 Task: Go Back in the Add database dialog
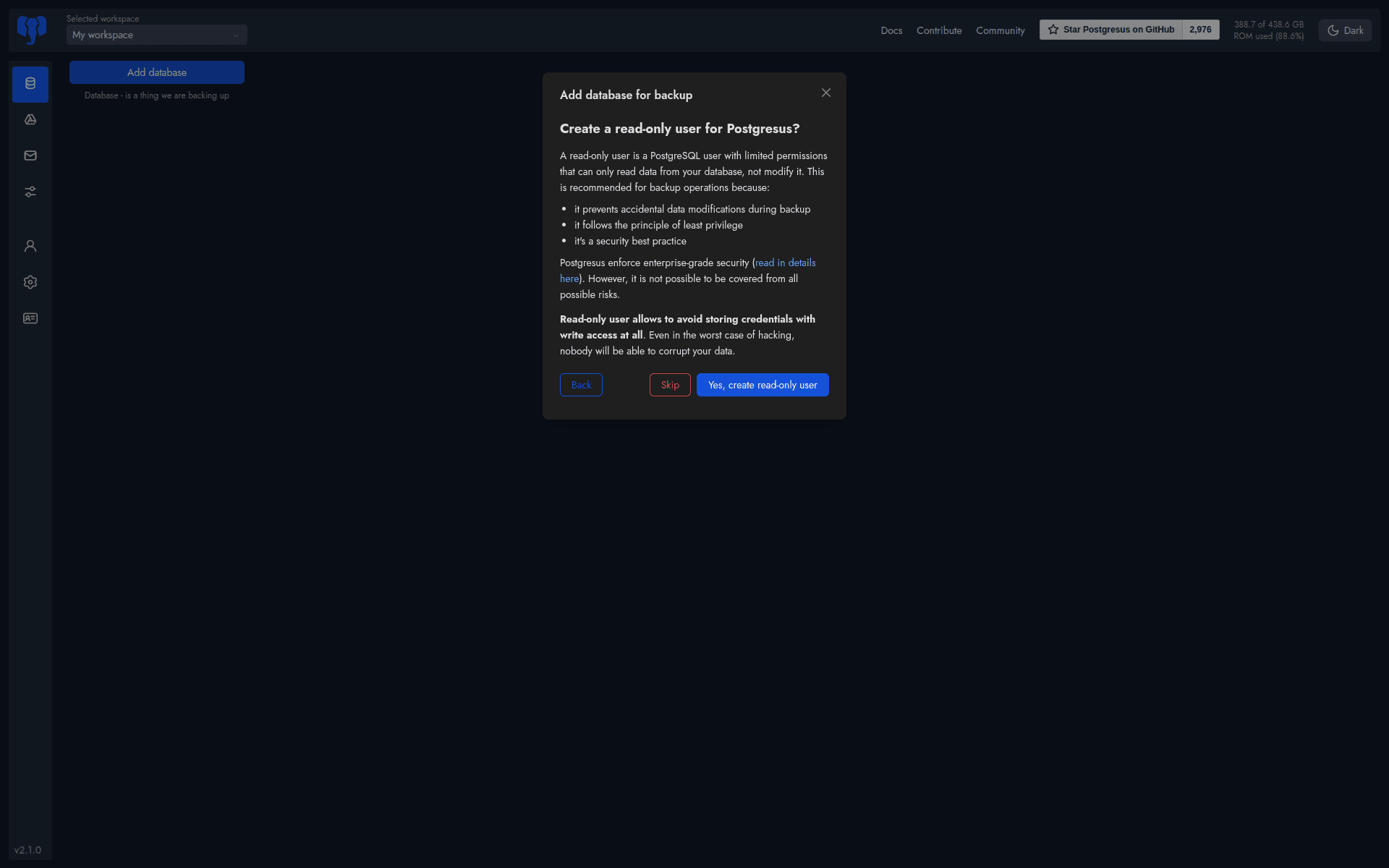581,384
